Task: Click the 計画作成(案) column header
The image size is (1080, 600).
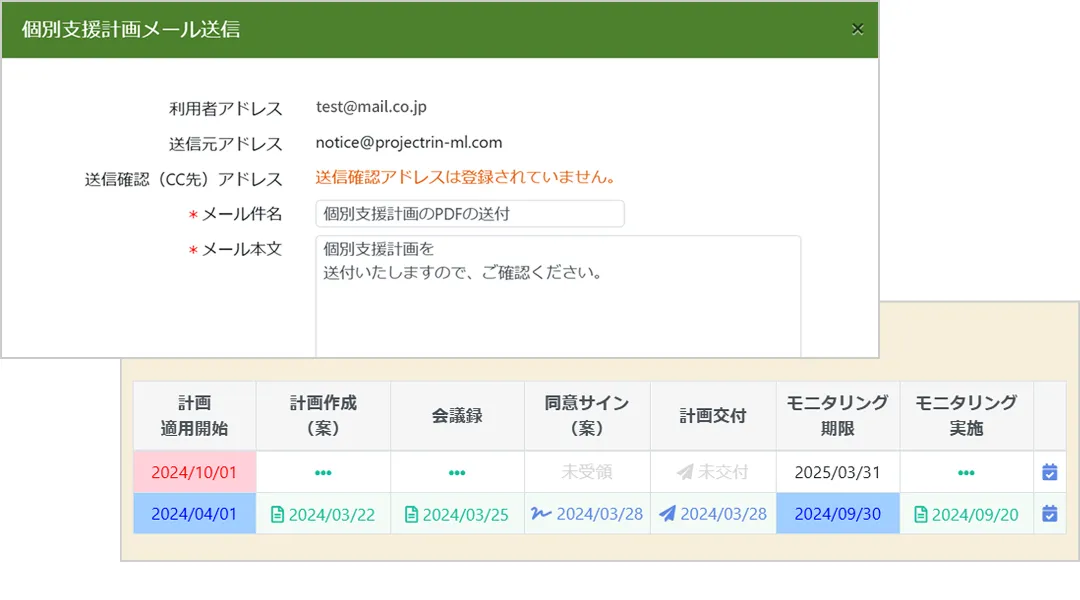Action: pos(323,415)
